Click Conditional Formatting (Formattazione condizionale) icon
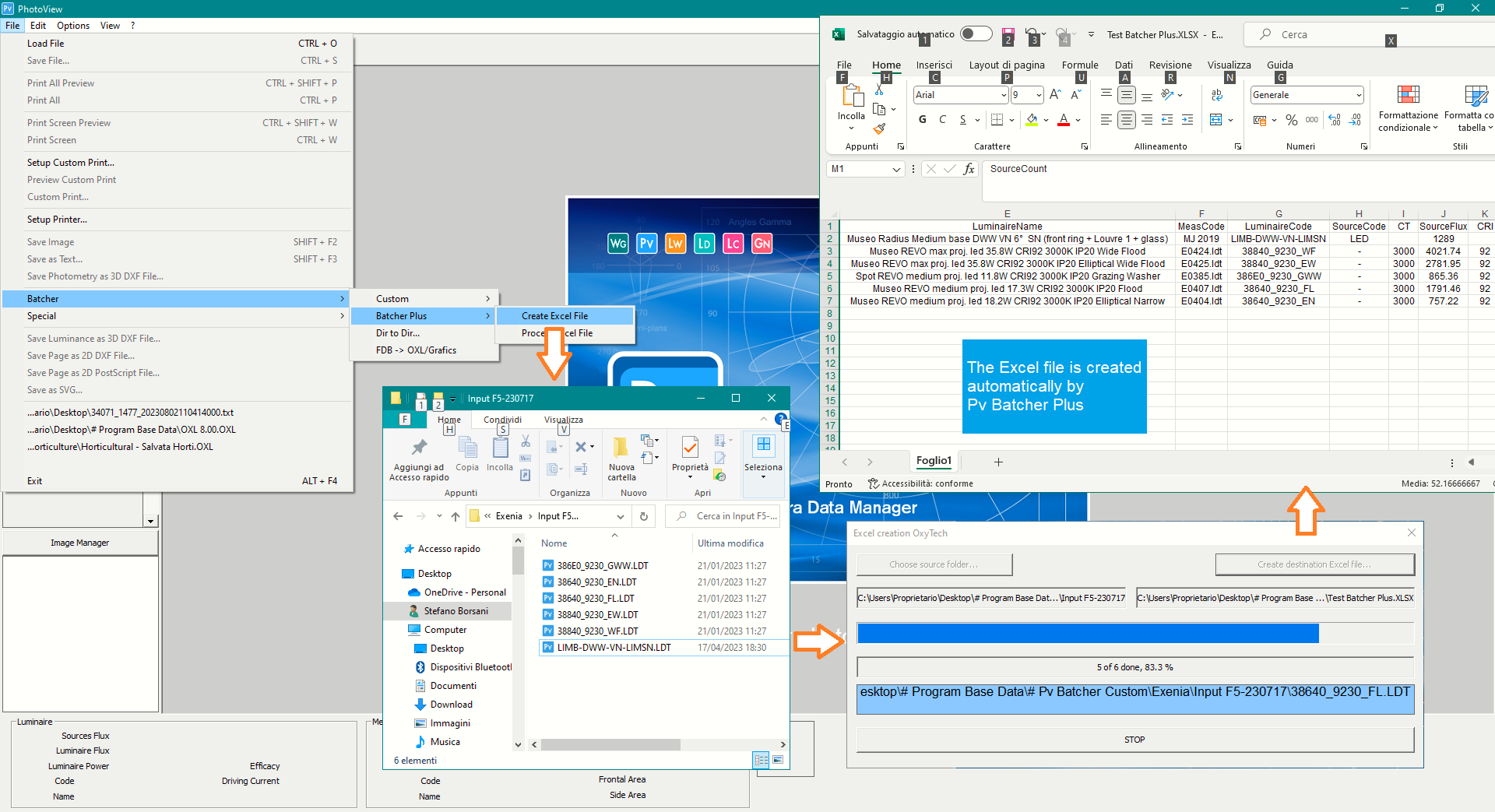 click(x=1408, y=95)
